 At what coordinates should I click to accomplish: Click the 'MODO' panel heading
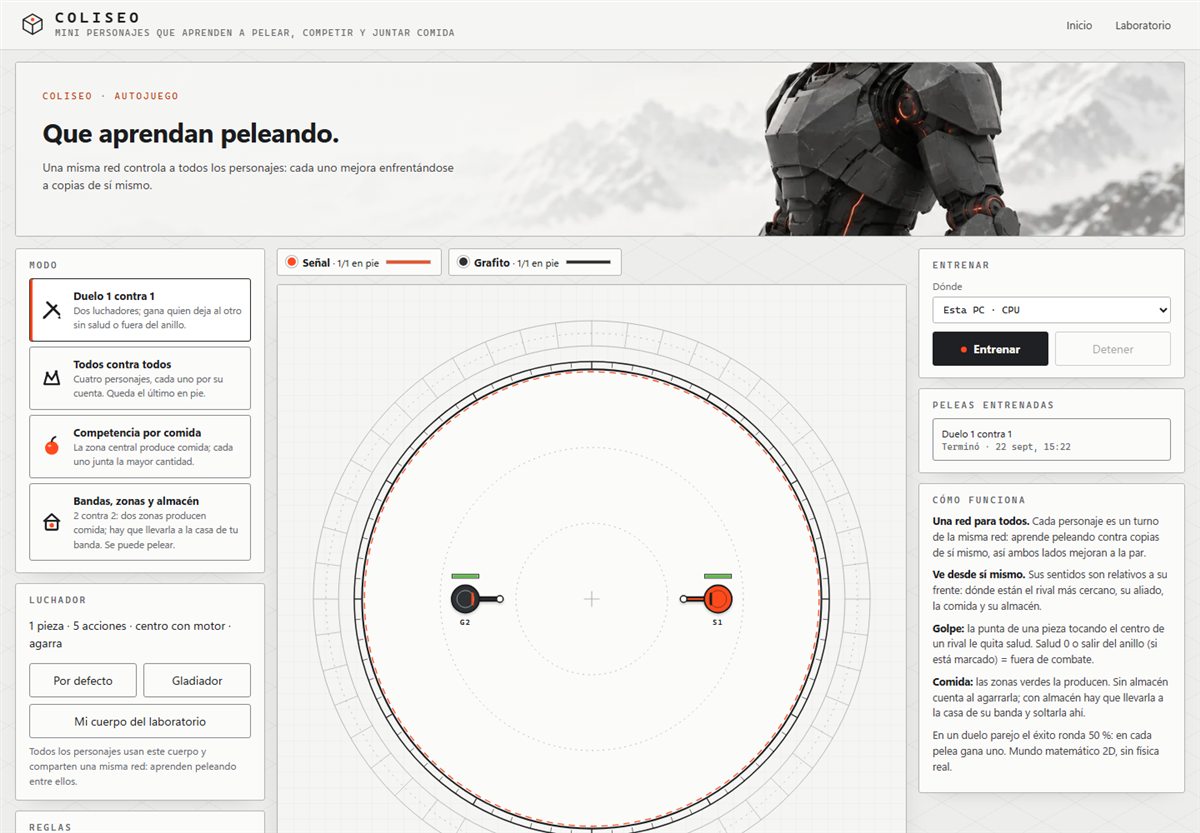(43, 265)
